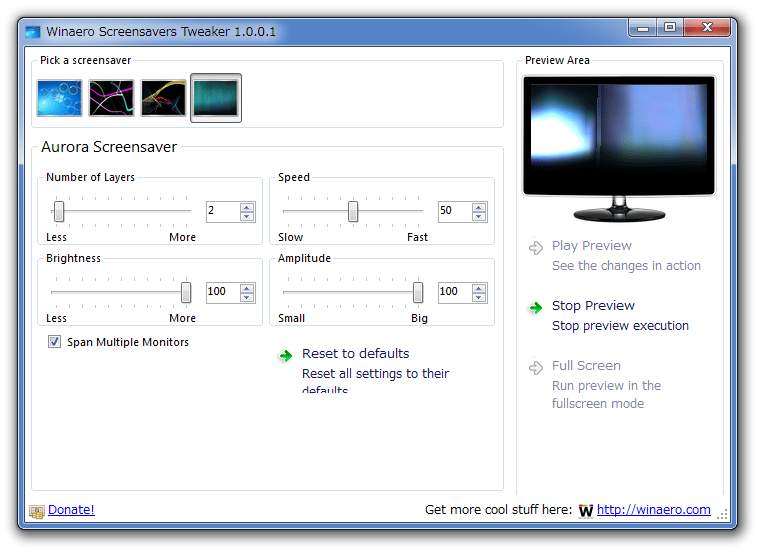Decrease Number of Layers with down arrow
760x553 pixels.
[x=247, y=216]
